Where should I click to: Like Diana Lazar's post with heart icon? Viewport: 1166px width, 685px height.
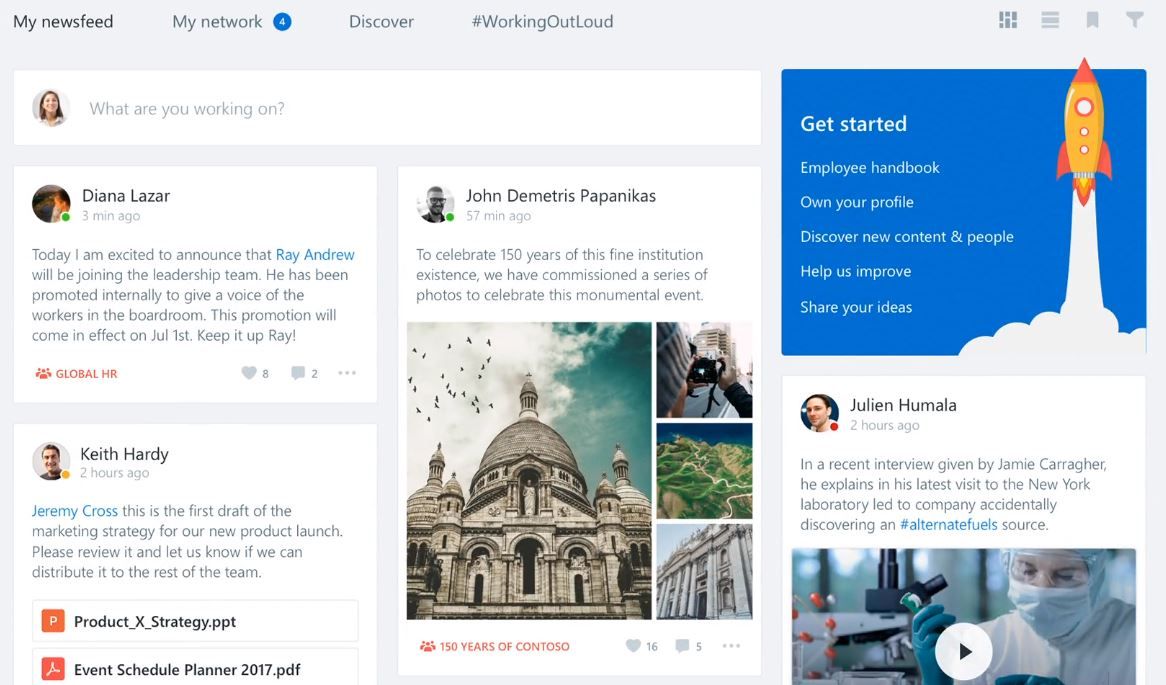click(249, 373)
